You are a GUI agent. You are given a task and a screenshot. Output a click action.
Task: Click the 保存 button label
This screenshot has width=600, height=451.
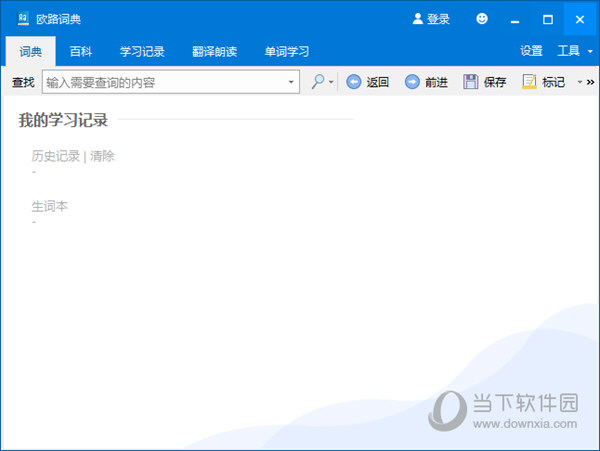pos(495,82)
